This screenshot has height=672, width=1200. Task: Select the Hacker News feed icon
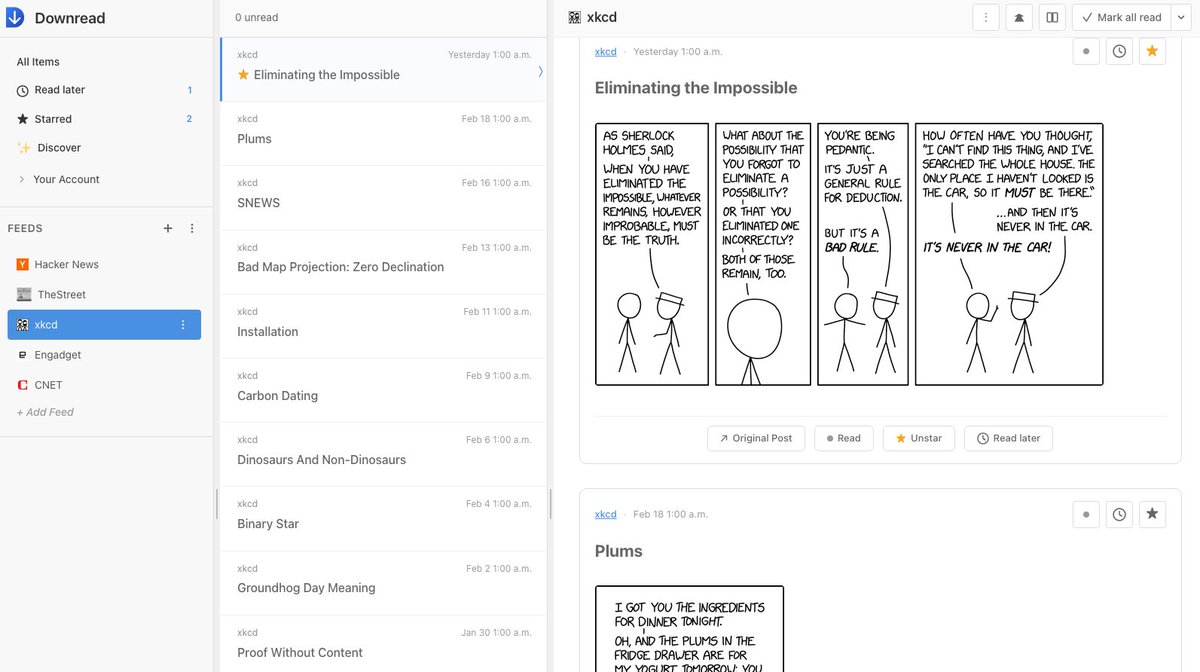pyautogui.click(x=23, y=265)
